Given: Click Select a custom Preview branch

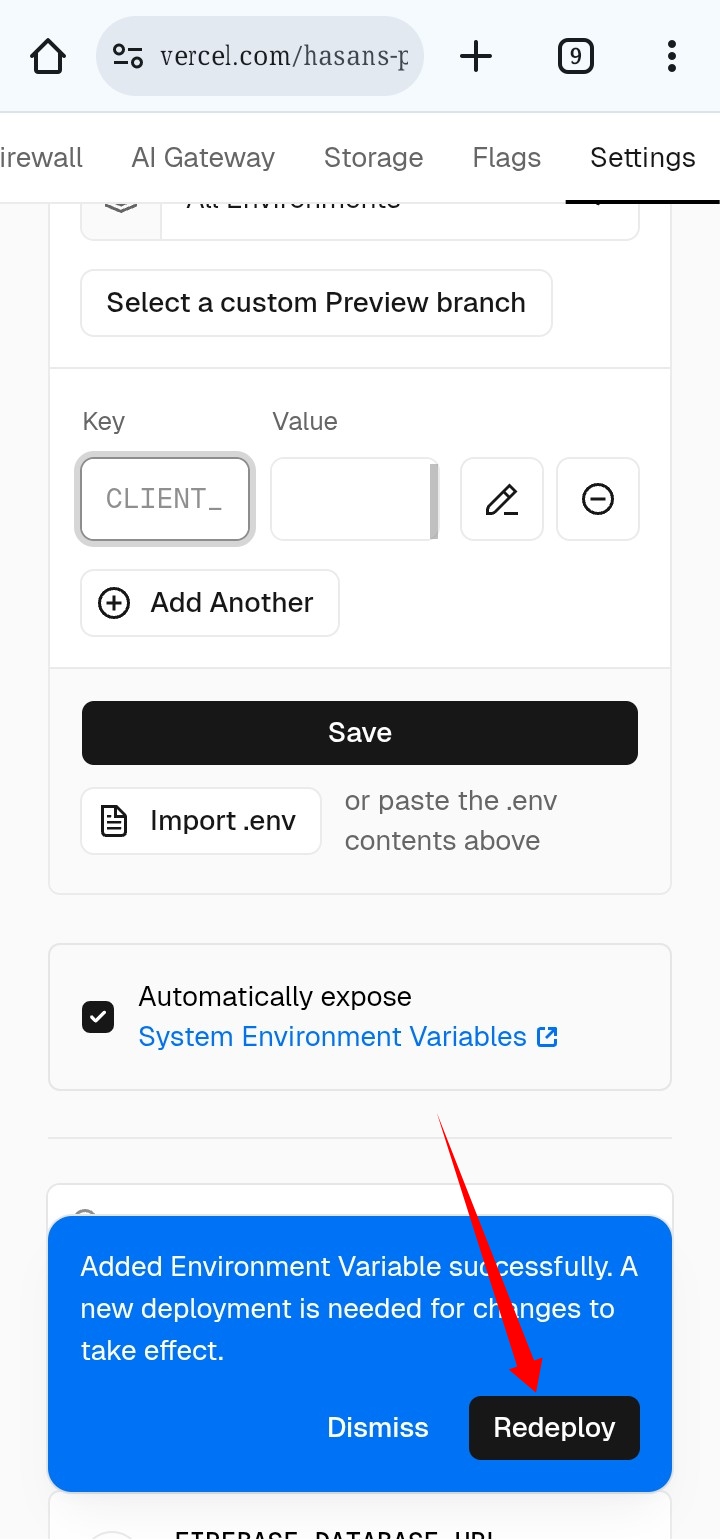Looking at the screenshot, I should pos(316,303).
